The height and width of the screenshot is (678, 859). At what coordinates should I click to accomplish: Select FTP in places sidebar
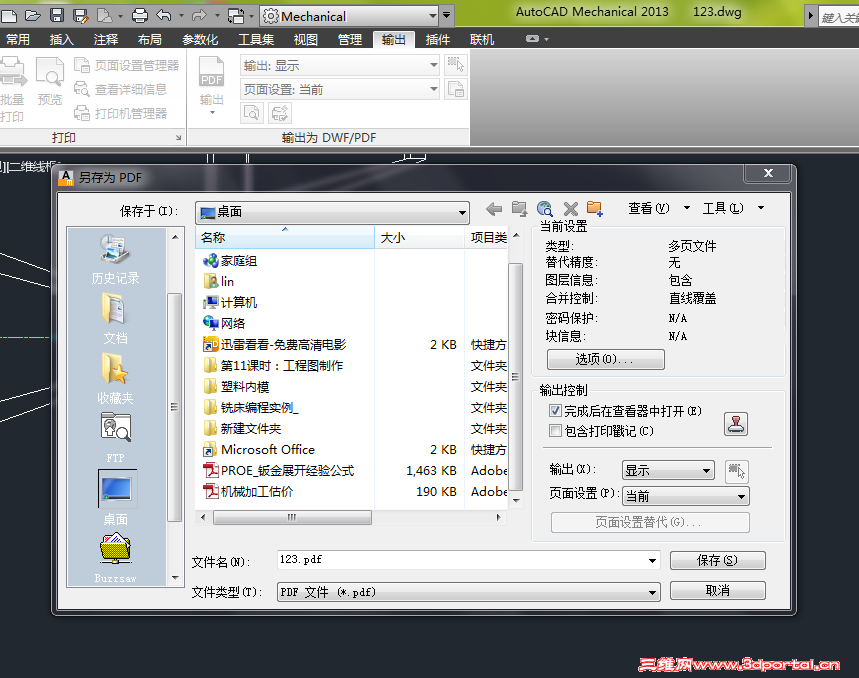point(116,439)
